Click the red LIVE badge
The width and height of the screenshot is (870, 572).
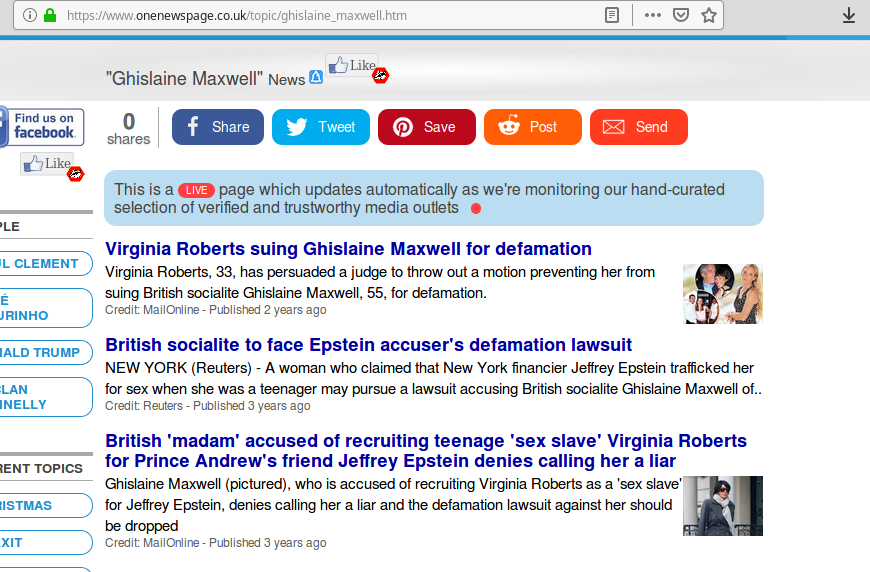coord(196,190)
